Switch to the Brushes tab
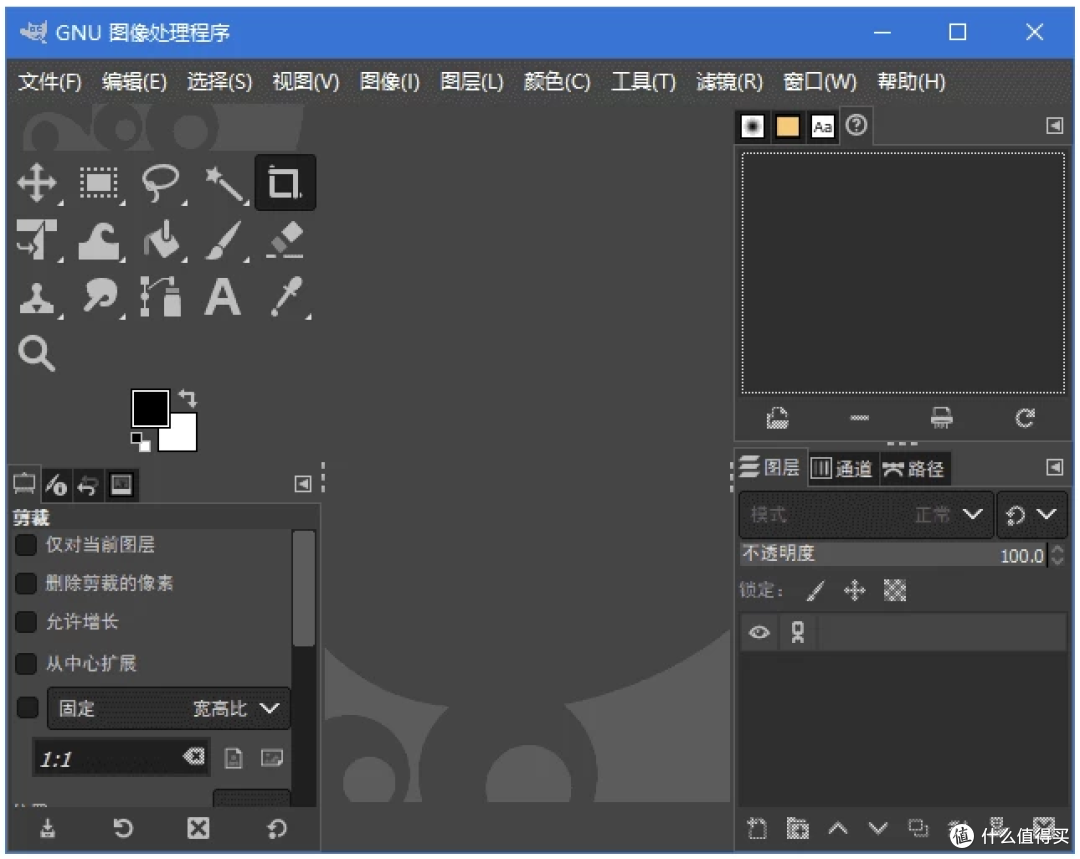1080x859 pixels. coord(753,127)
